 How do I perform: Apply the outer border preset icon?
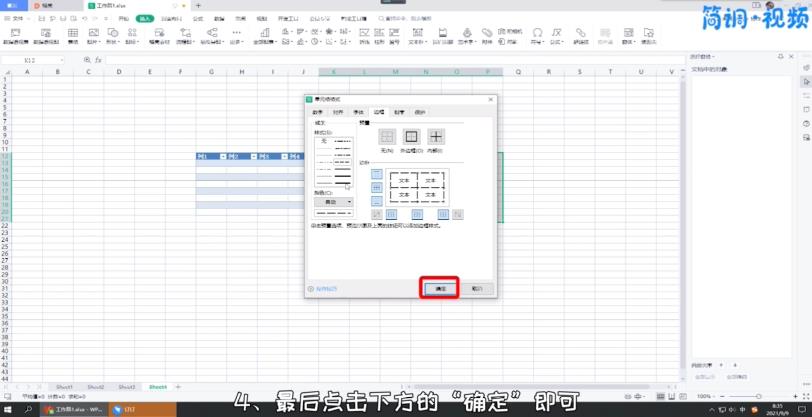pyautogui.click(x=411, y=137)
